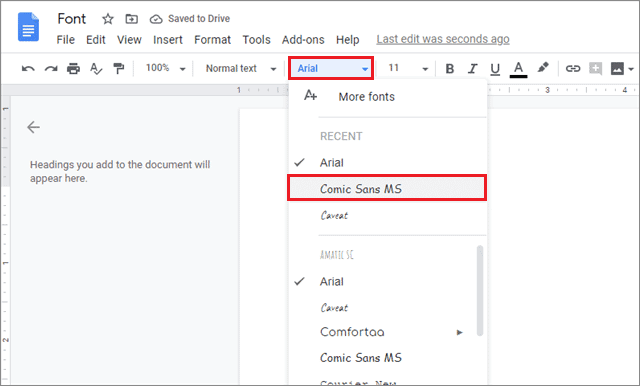Open the Help menu
Viewport: 640px width, 386px height.
(347, 40)
